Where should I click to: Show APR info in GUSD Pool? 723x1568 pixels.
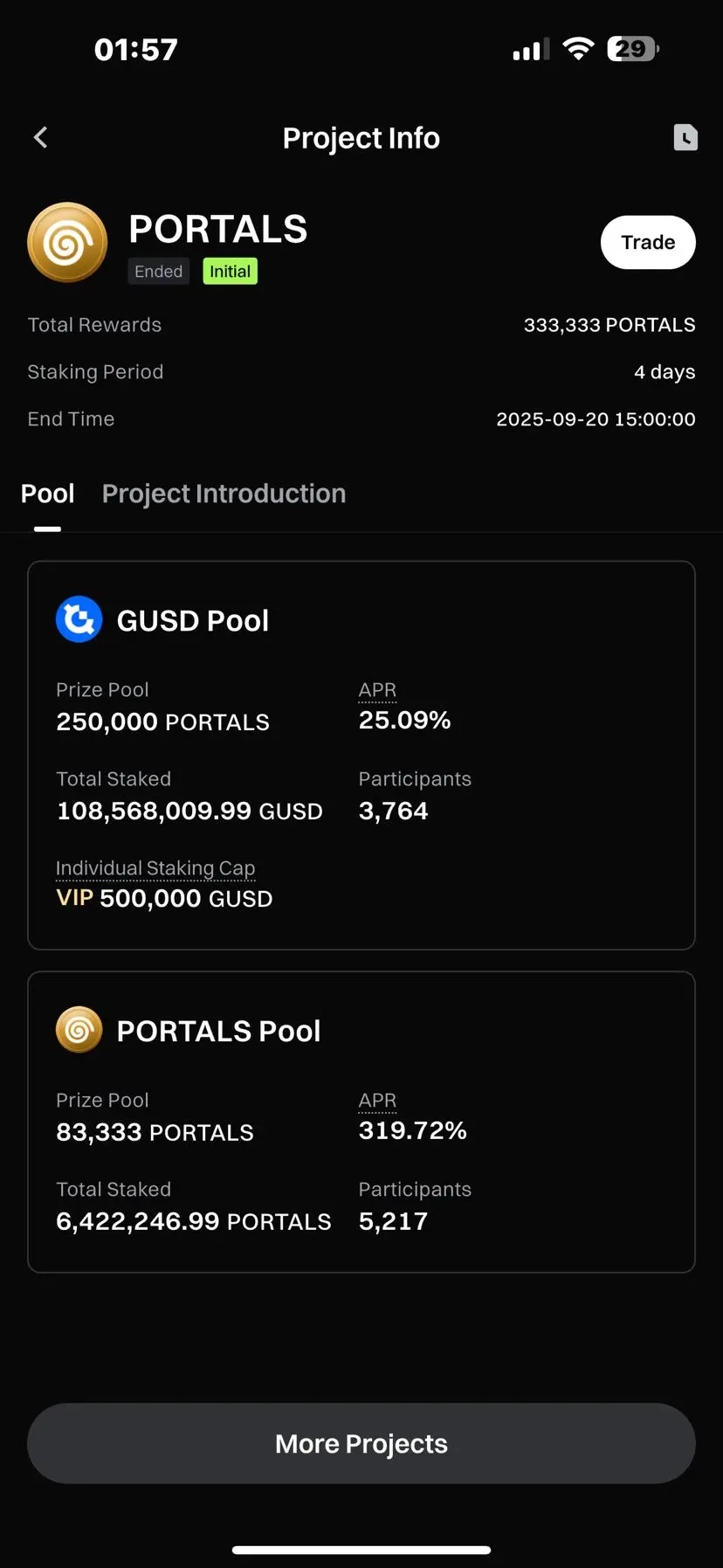pos(377,690)
